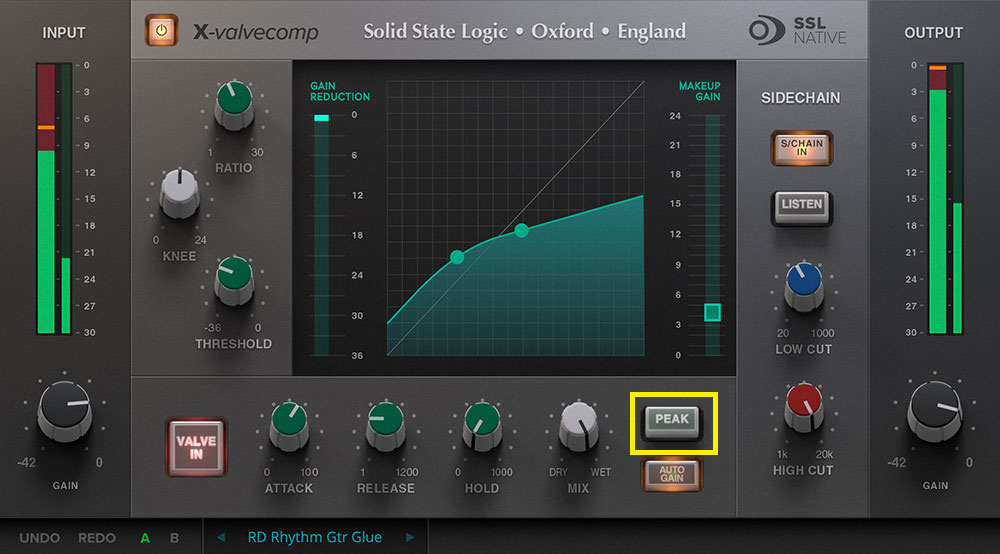The height and width of the screenshot is (554, 1000).
Task: Click the Makeup Gain label
Action: [x=700, y=91]
